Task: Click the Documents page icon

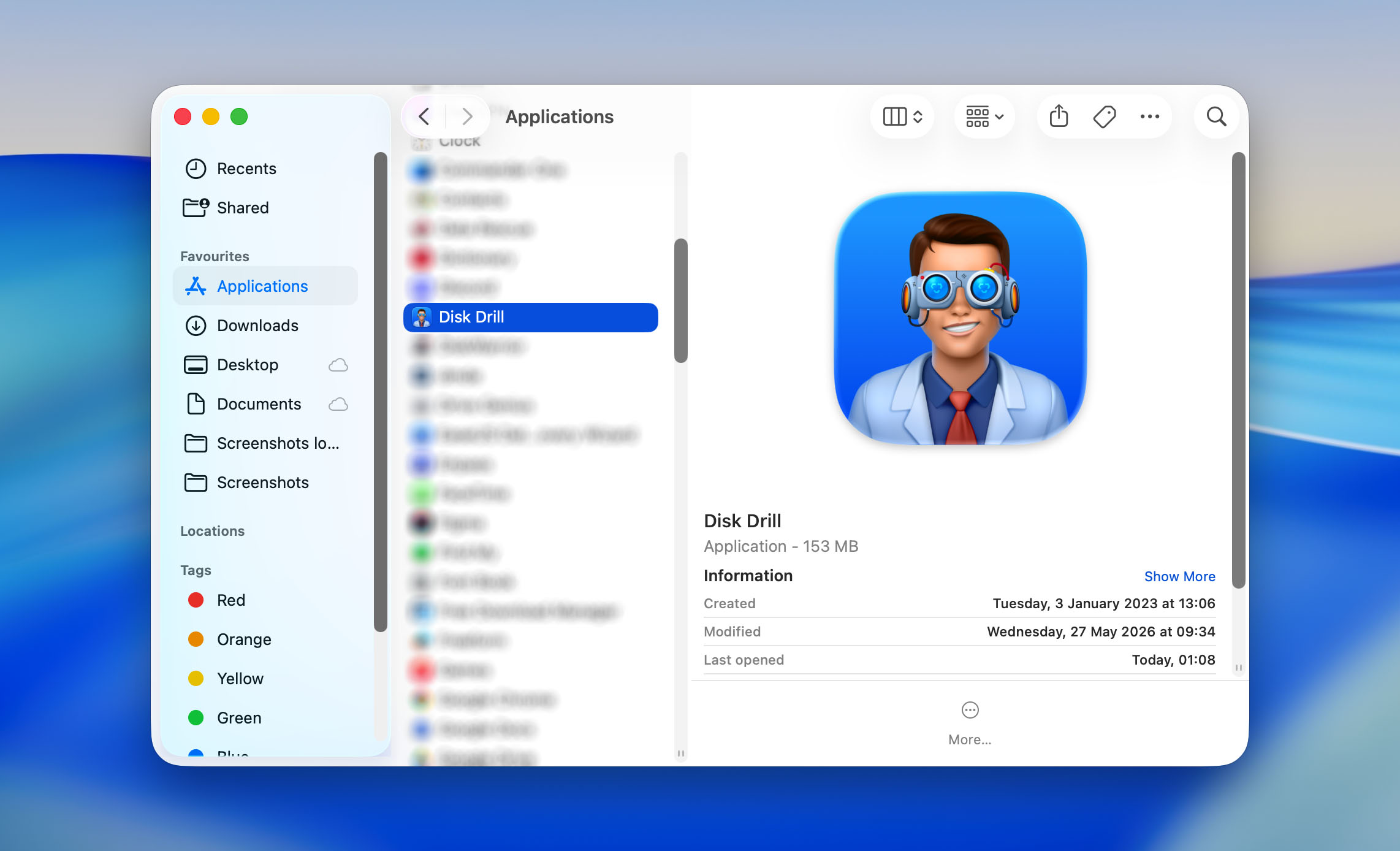Action: pos(196,404)
